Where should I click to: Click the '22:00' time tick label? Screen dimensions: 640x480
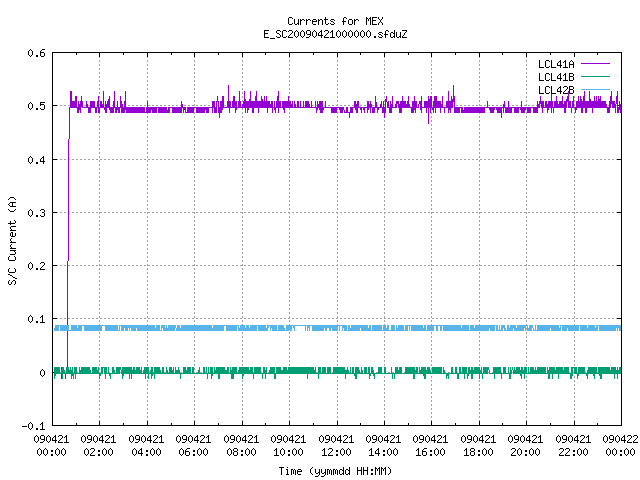click(x=573, y=452)
